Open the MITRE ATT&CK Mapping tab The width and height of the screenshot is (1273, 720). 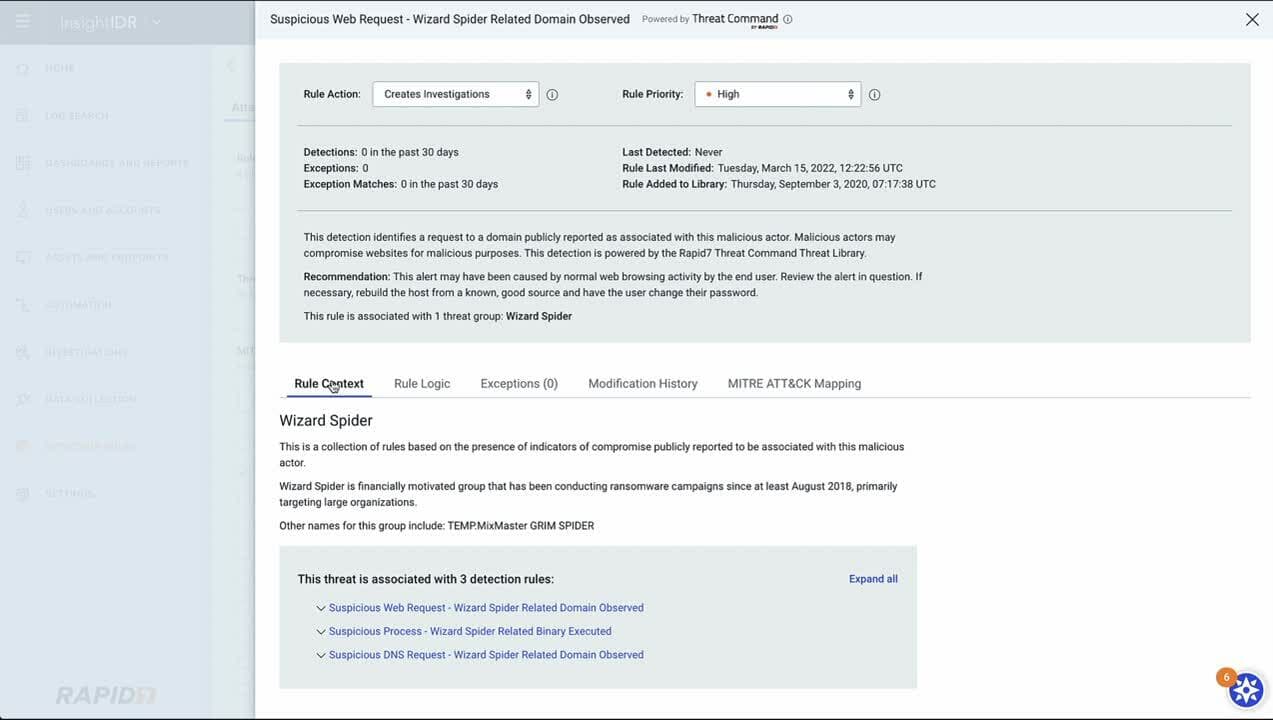coord(794,384)
